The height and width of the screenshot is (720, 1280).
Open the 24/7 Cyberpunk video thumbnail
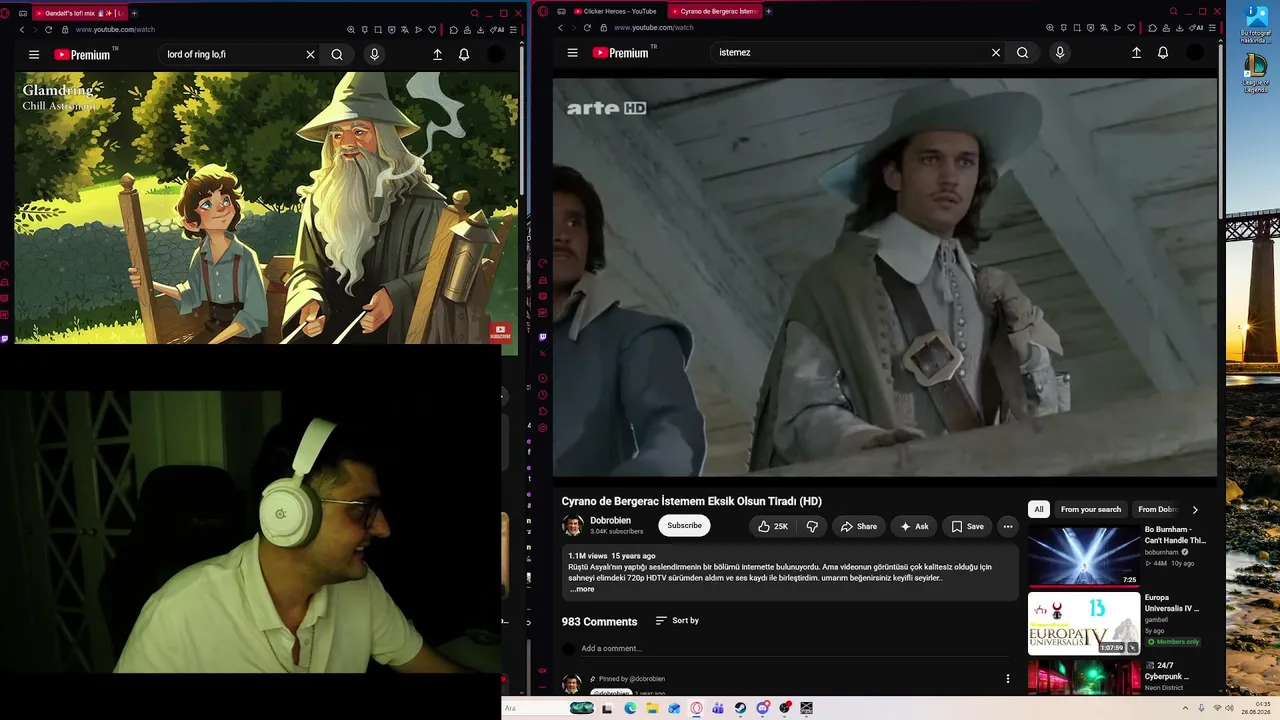1084,677
